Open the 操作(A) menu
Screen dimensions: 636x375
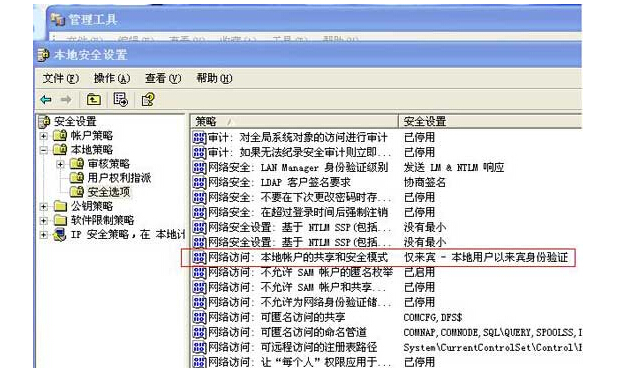[x=112, y=78]
